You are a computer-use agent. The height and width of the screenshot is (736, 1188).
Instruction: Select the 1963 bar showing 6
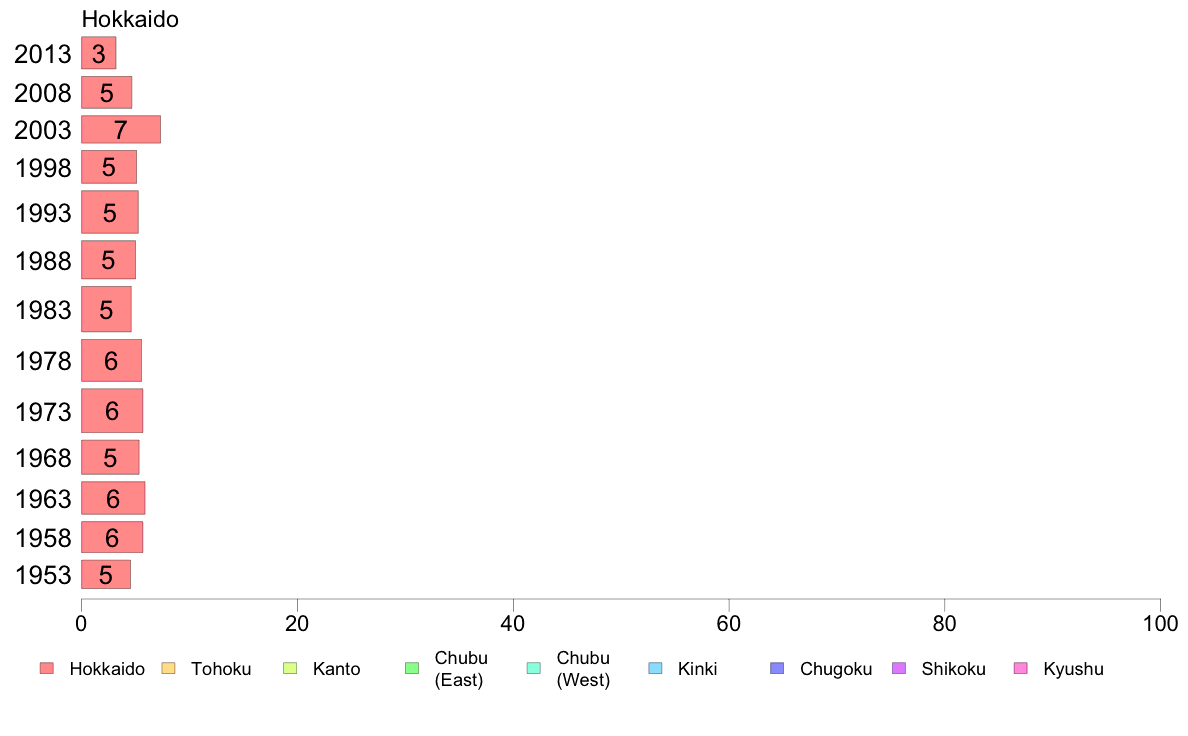click(x=113, y=498)
